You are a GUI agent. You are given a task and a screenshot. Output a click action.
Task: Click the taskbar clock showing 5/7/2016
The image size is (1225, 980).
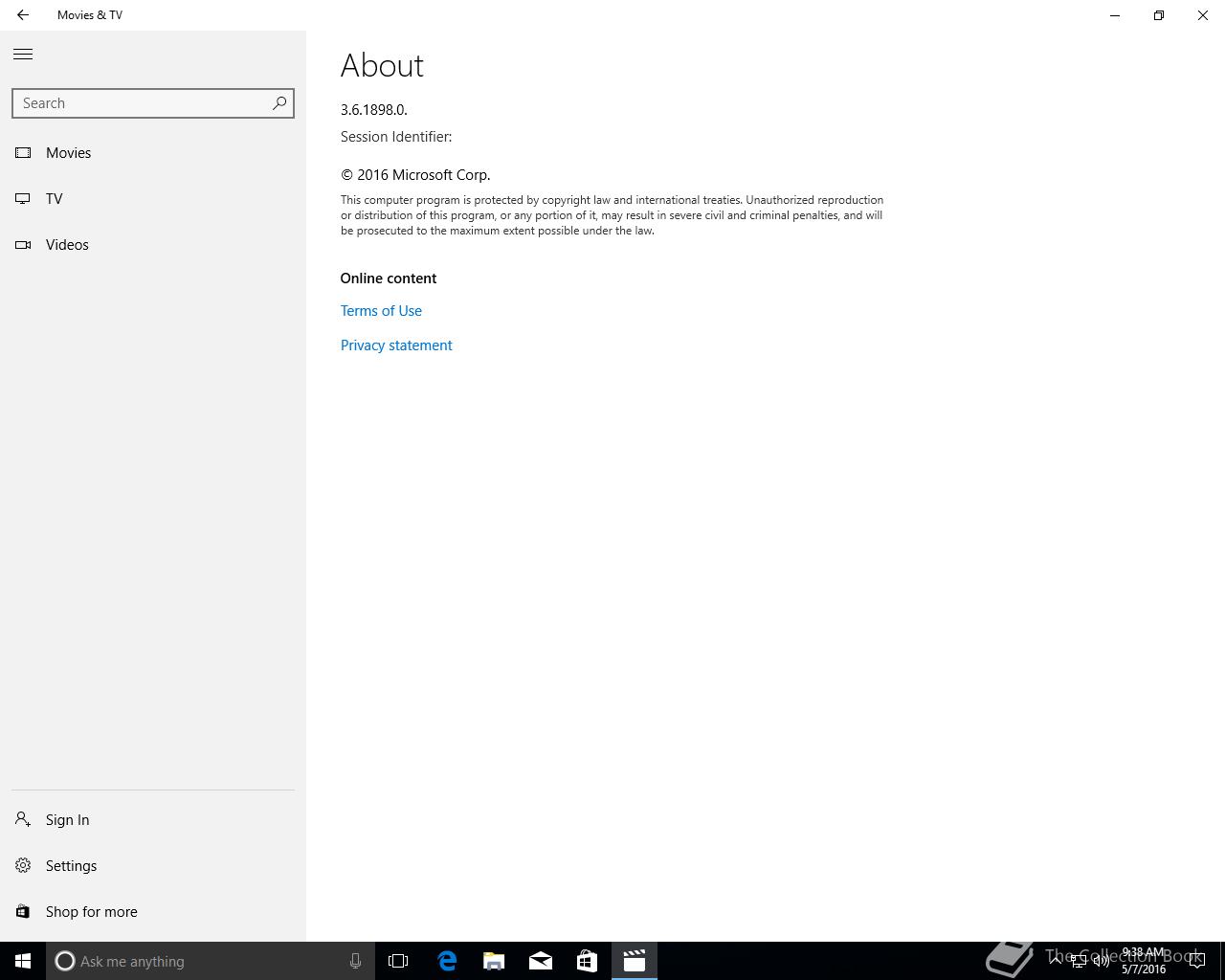click(x=1144, y=961)
